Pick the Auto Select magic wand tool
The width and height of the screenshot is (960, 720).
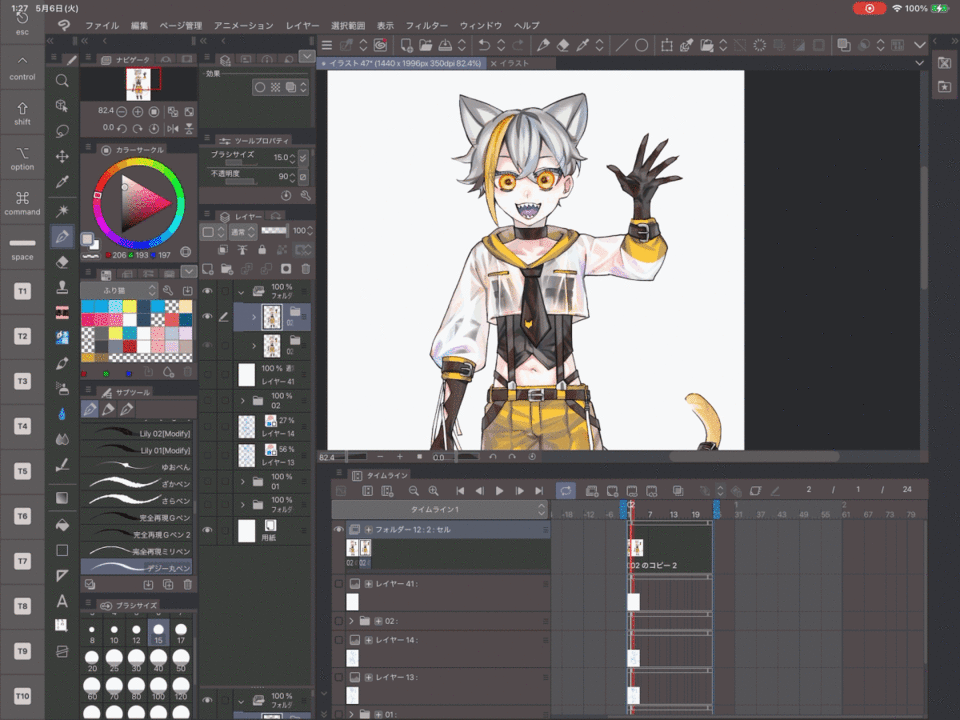coord(62,210)
